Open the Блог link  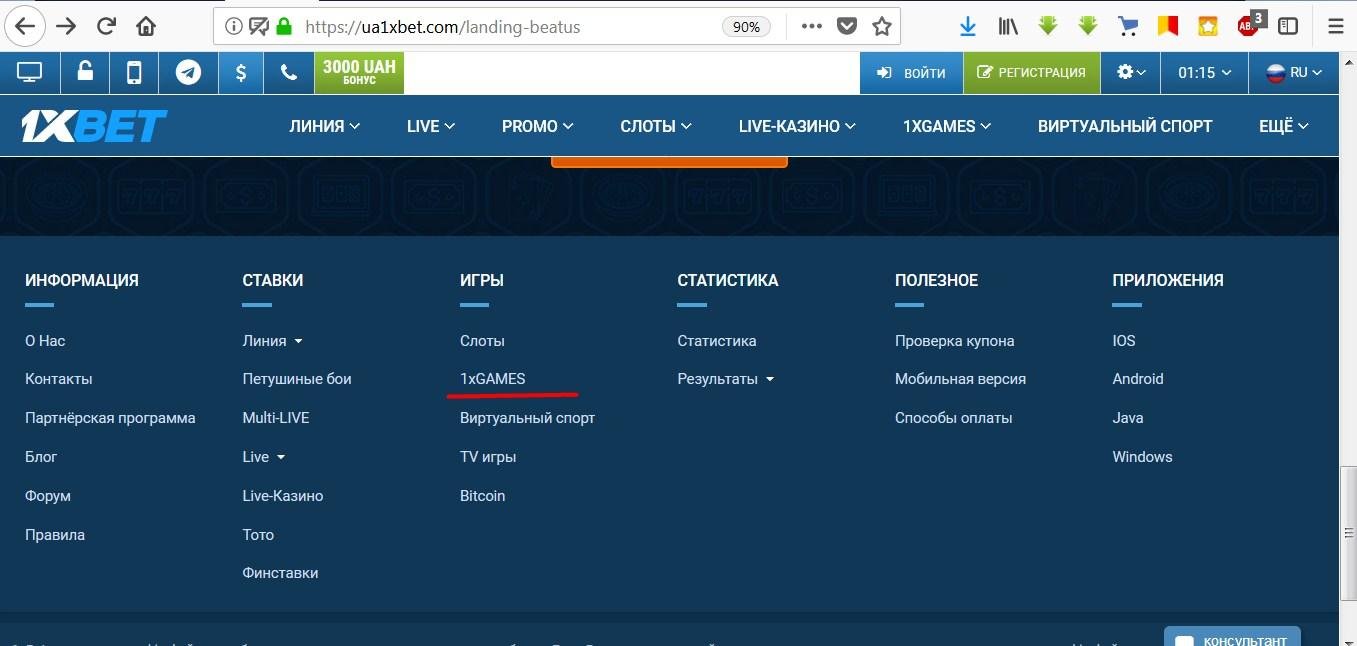(41, 457)
